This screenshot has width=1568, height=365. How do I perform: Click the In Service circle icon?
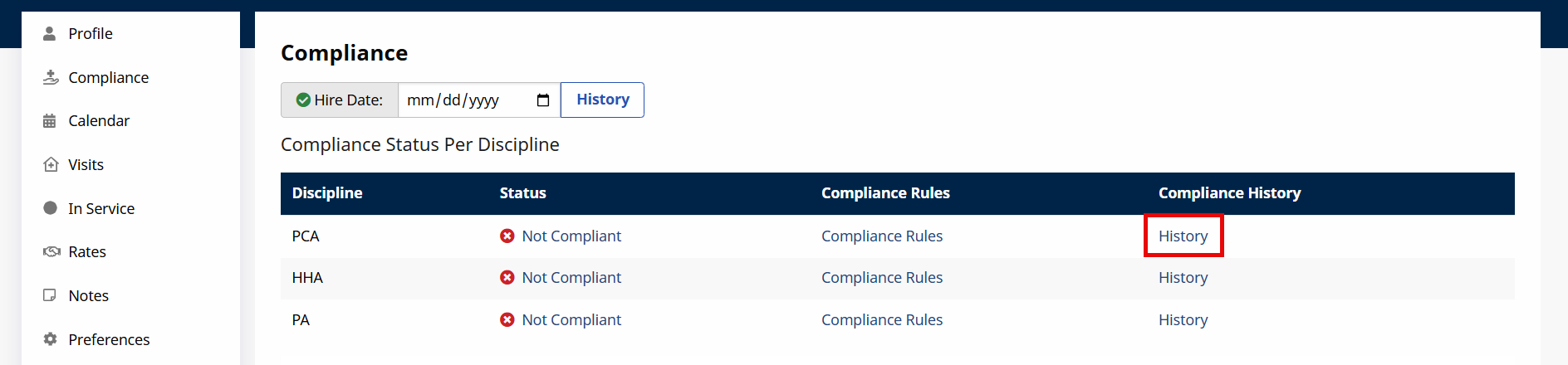click(51, 208)
